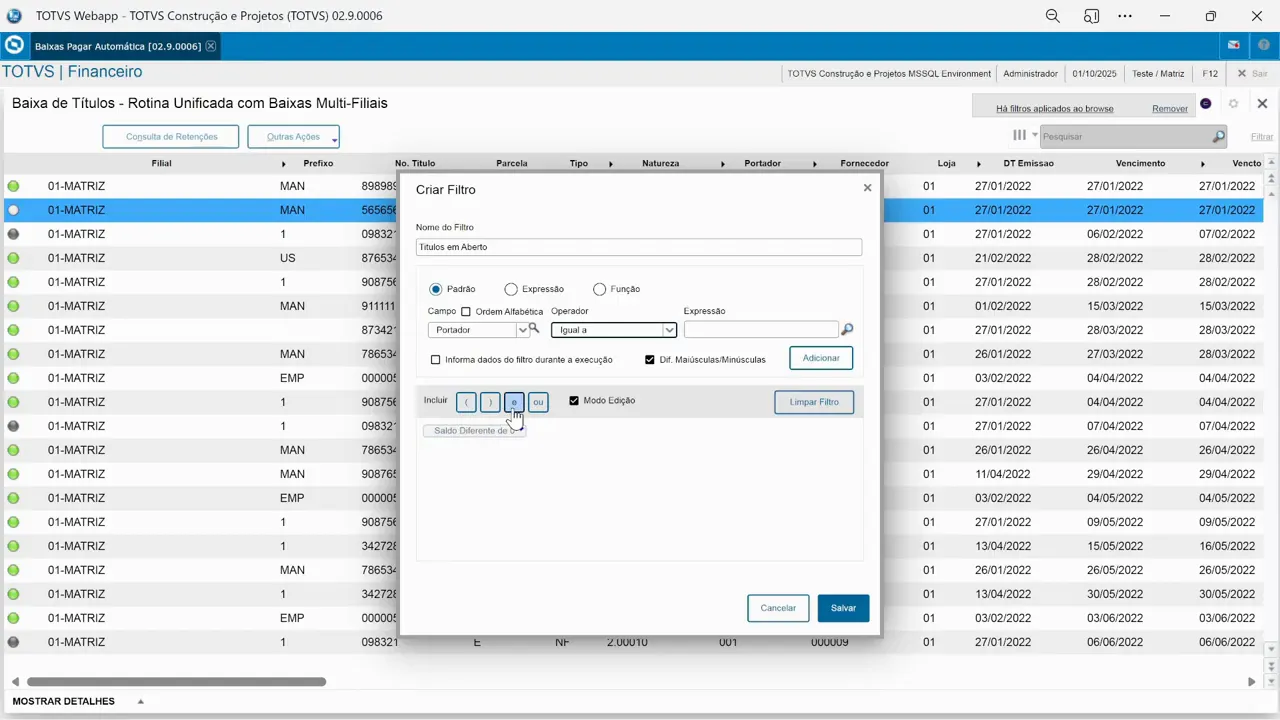The image size is (1280, 720).
Task: Click inside the Nome do Filtro text field
Action: pos(638,247)
